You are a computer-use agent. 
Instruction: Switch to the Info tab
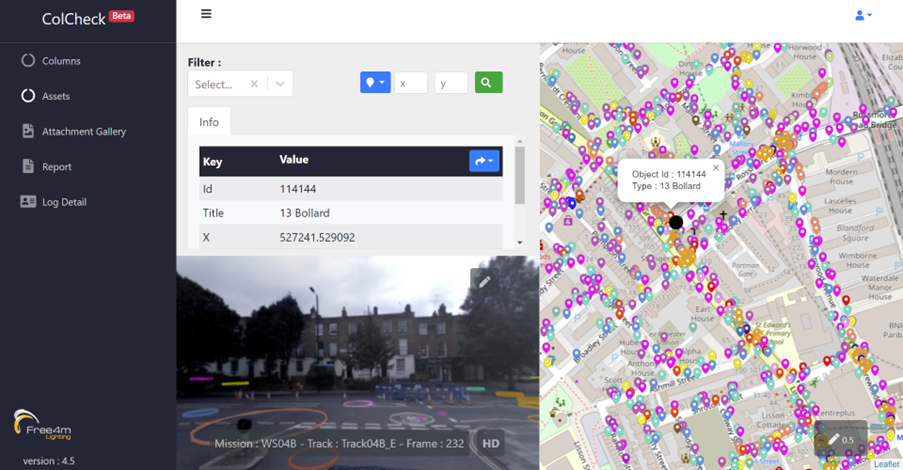pyautogui.click(x=209, y=122)
